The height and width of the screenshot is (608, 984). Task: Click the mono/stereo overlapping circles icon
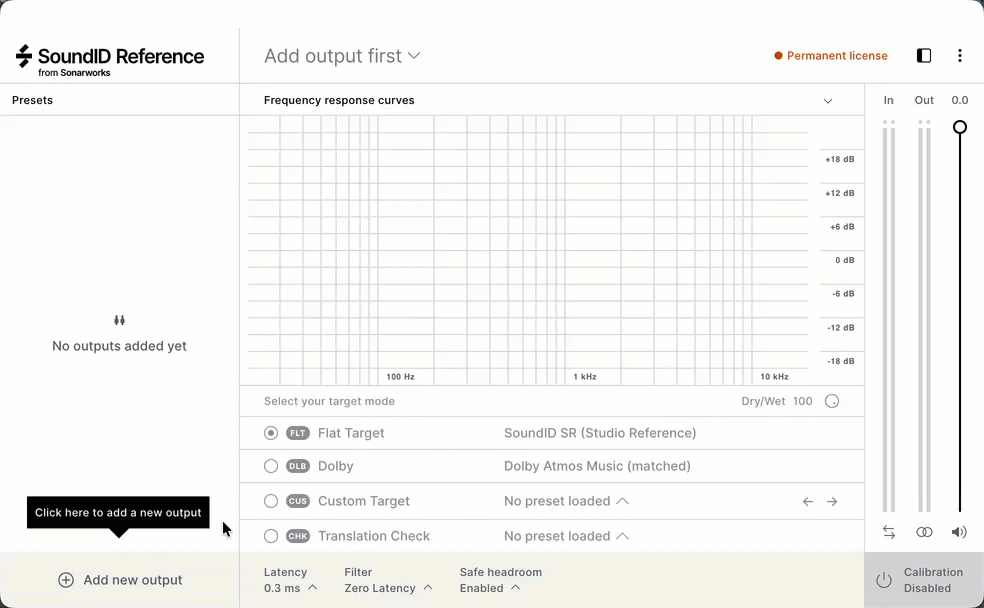click(x=924, y=532)
